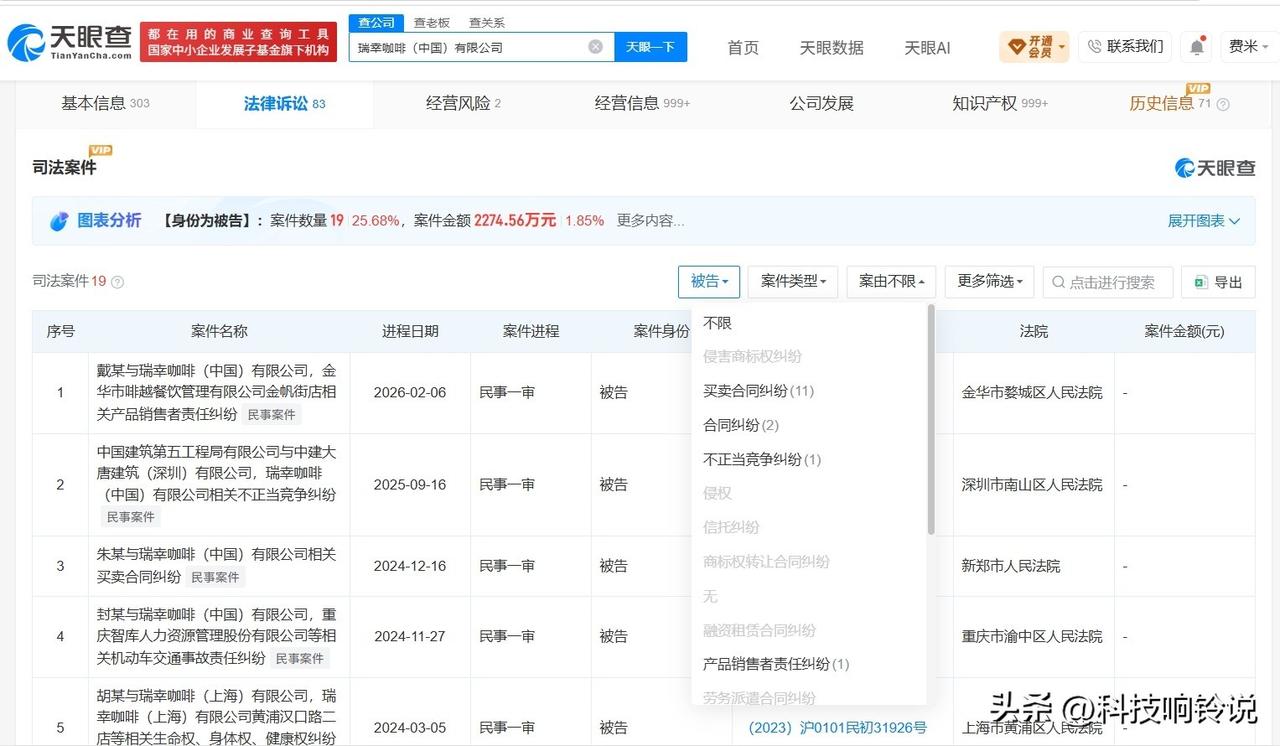Image resolution: width=1280 pixels, height=746 pixels.
Task: Click the phone icon in 联系我们
Action: click(1094, 47)
